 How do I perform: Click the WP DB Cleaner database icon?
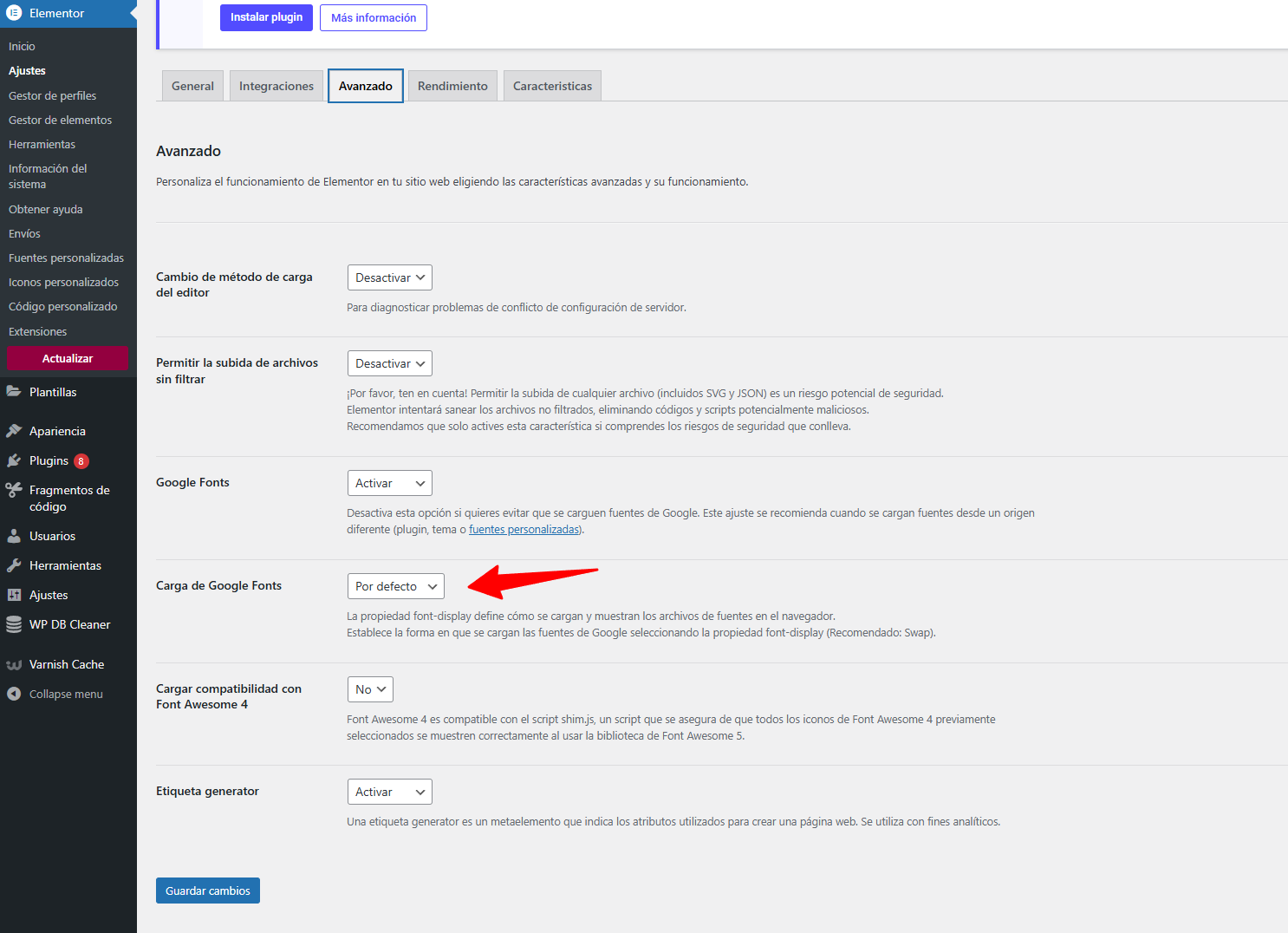tap(14, 624)
